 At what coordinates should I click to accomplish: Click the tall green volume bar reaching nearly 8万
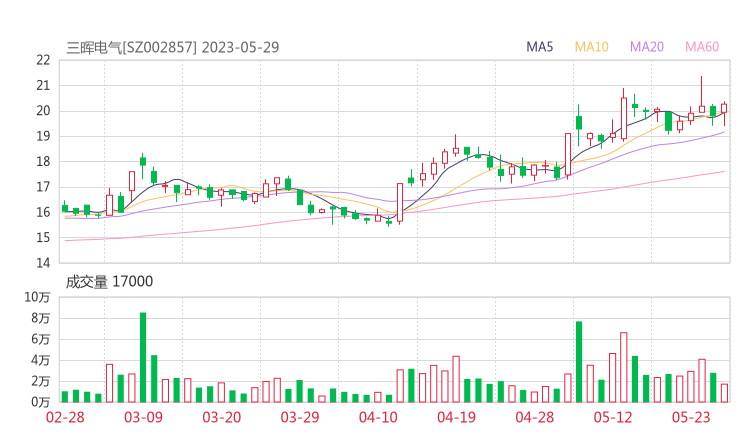579,362
